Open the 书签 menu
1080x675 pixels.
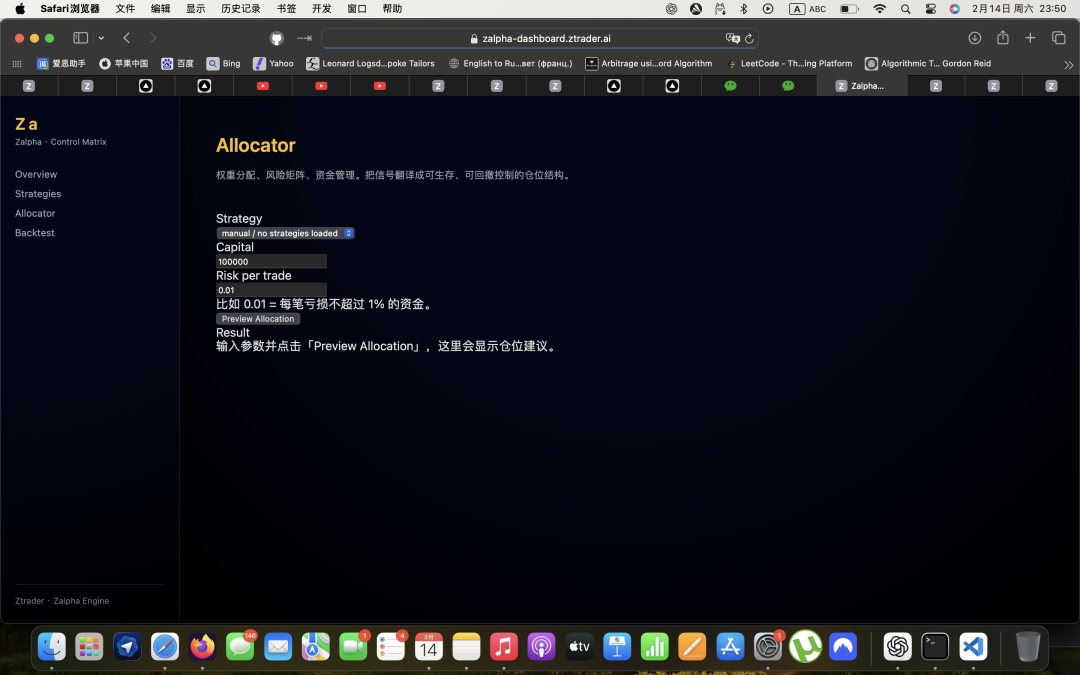[287, 9]
